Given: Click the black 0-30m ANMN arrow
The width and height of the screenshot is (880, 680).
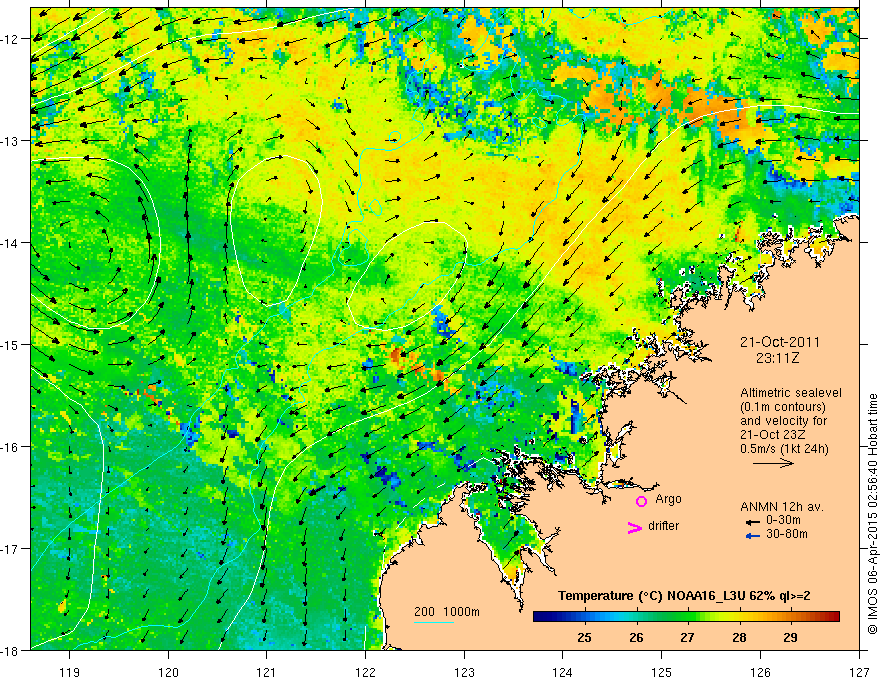Looking at the screenshot, I should [752, 522].
